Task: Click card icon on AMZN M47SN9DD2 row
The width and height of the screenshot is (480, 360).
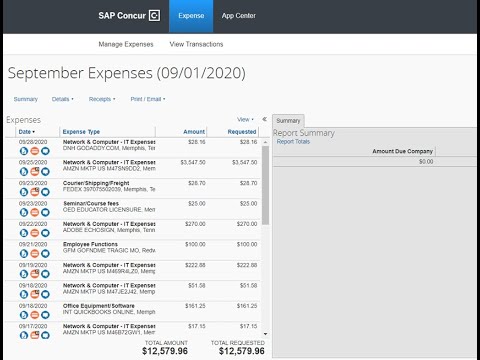Action: point(35,172)
